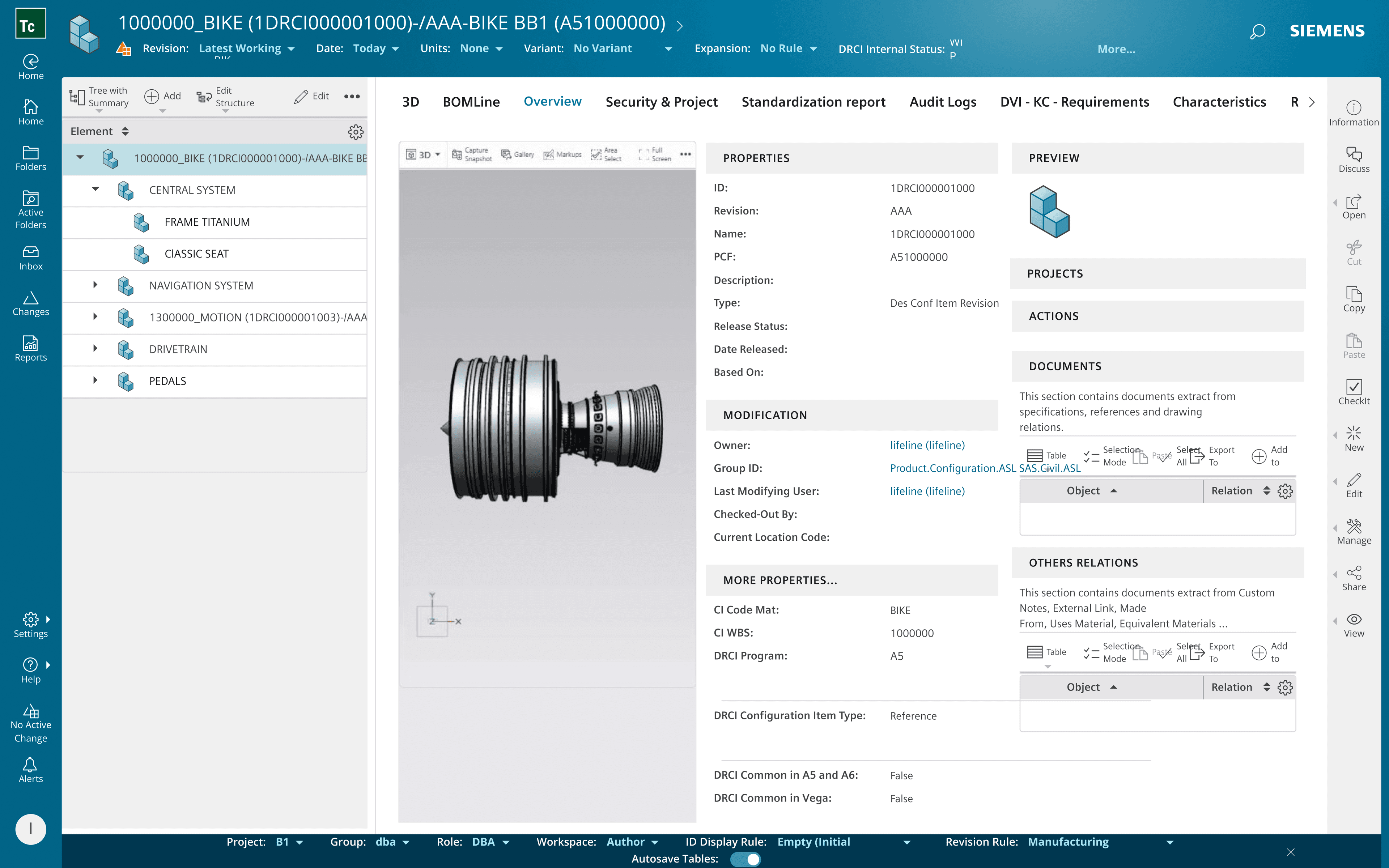This screenshot has width=1389, height=868.
Task: Expand the DRIVETRAIN tree node
Action: click(x=95, y=348)
